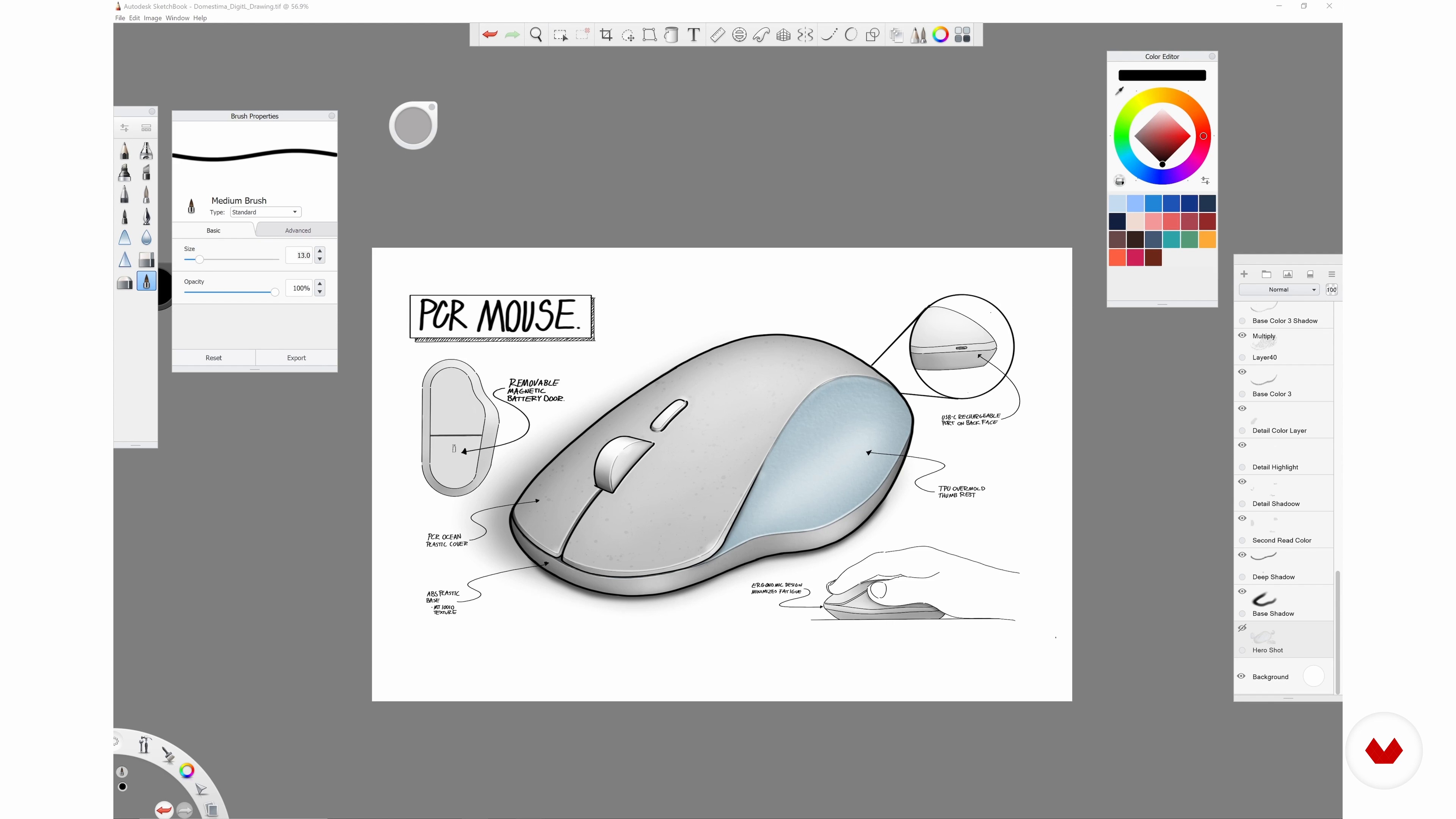Hide the Second Read Color layer
Image resolution: width=1456 pixels, height=819 pixels.
coord(1243,518)
